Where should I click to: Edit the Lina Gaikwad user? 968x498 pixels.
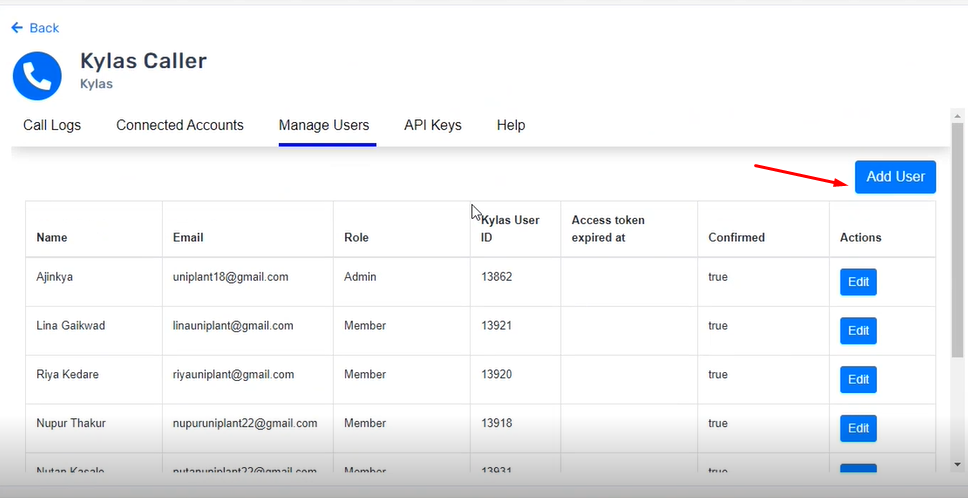pos(858,331)
